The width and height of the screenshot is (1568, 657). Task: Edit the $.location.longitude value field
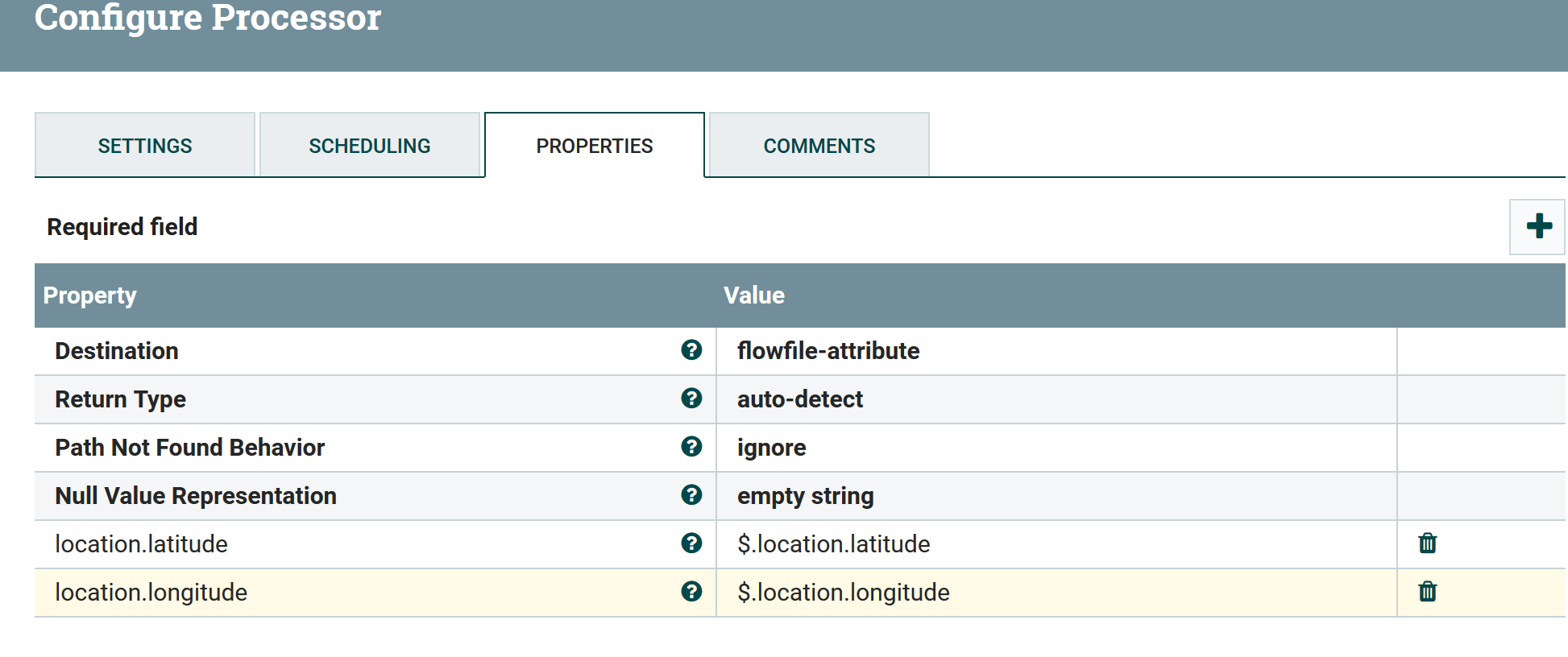tap(844, 593)
